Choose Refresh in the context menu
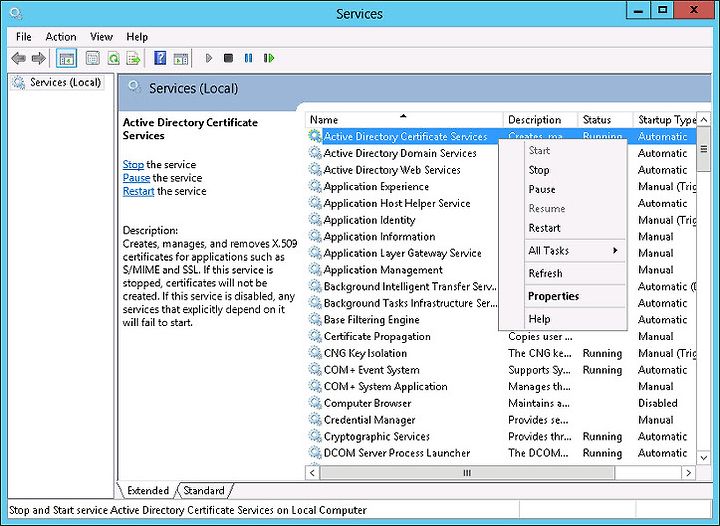The width and height of the screenshot is (720, 526). point(563,274)
